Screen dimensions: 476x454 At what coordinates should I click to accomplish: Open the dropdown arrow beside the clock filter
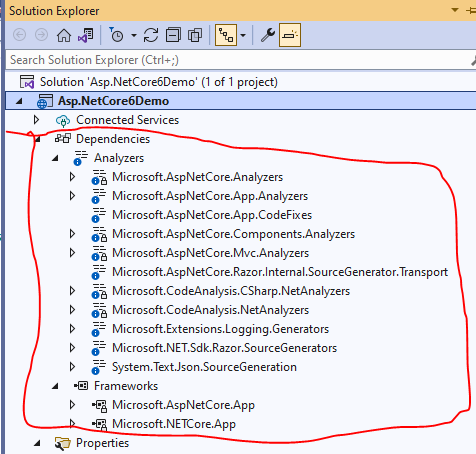pos(134,35)
